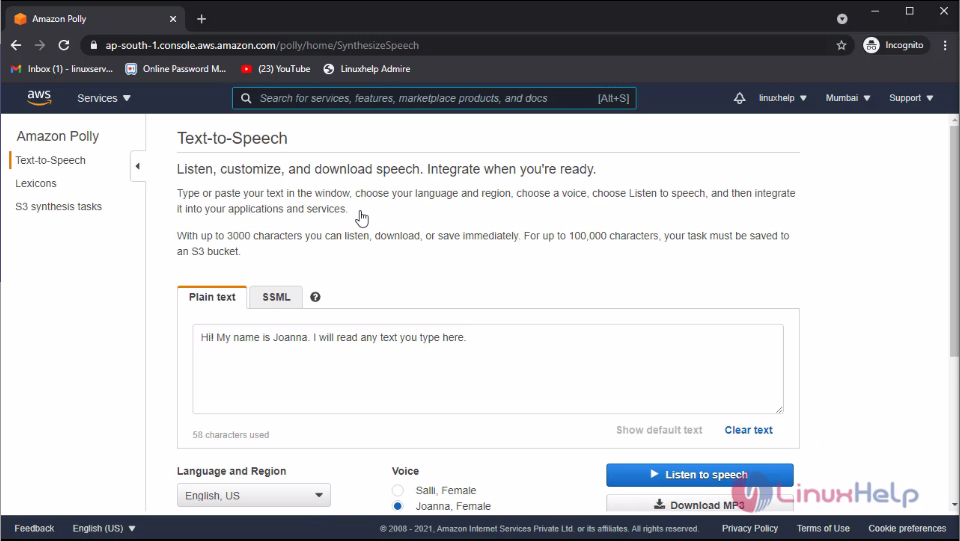960x541 pixels.
Task: Click the AWS services search field
Action: [434, 98]
